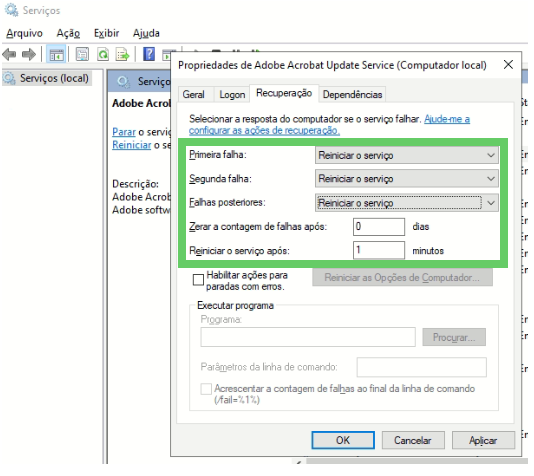
Task: Click the Back arrow toolbar icon
Action: point(9,54)
